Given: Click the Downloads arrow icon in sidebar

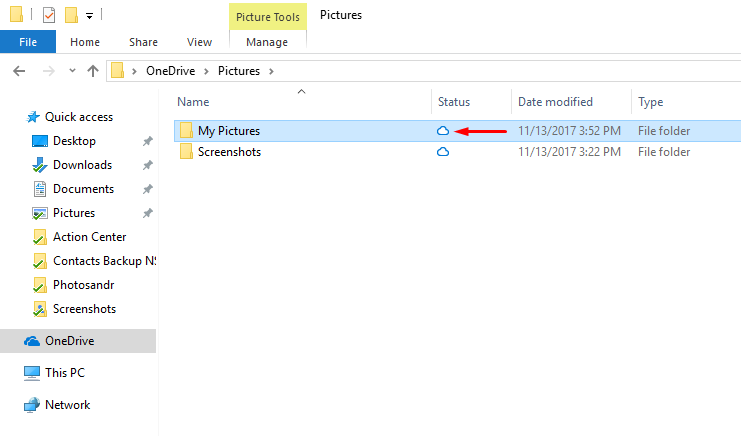Looking at the screenshot, I should 40,165.
